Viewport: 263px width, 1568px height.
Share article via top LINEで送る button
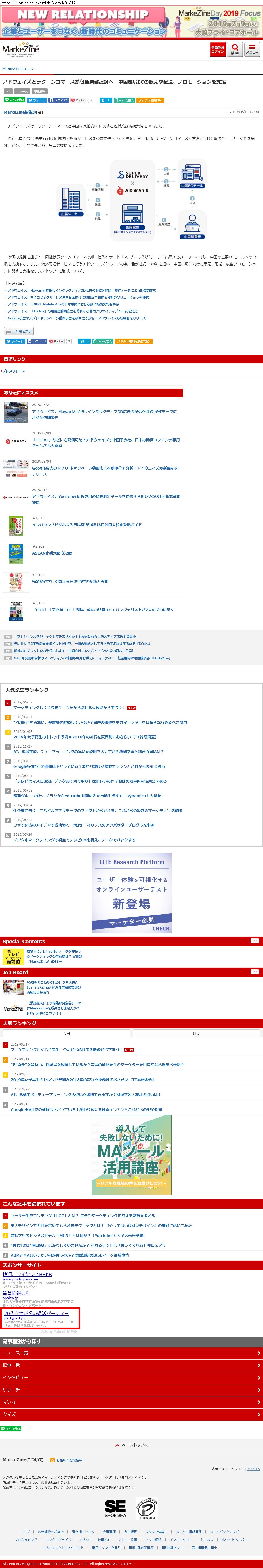tap(15, 100)
